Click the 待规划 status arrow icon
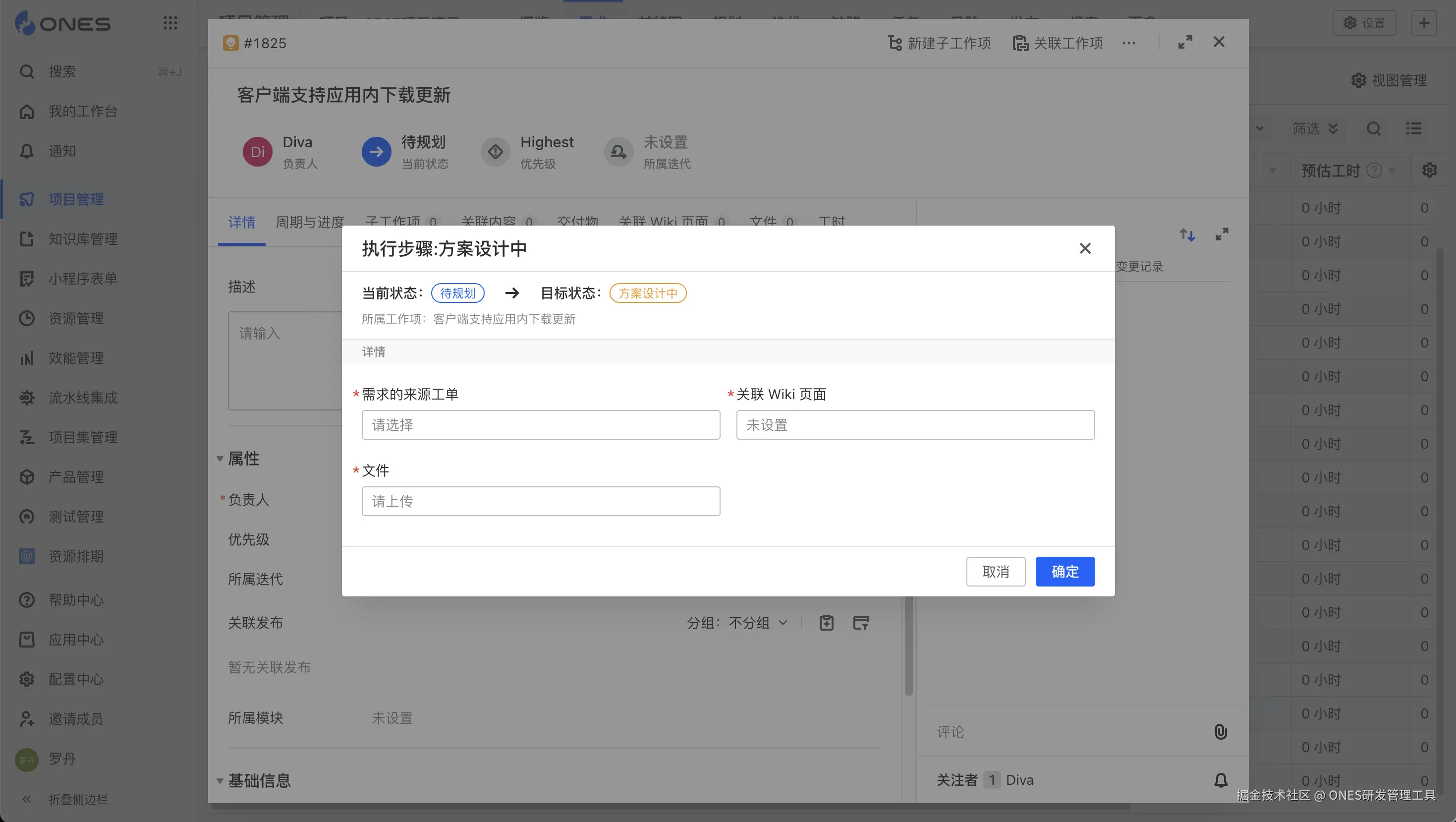Viewport: 1456px width, 822px height. point(376,152)
